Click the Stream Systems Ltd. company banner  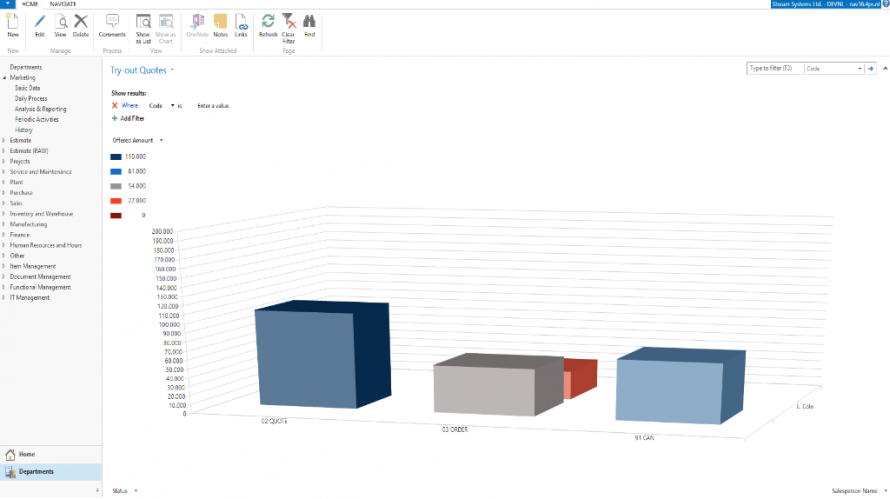[x=826, y=4]
